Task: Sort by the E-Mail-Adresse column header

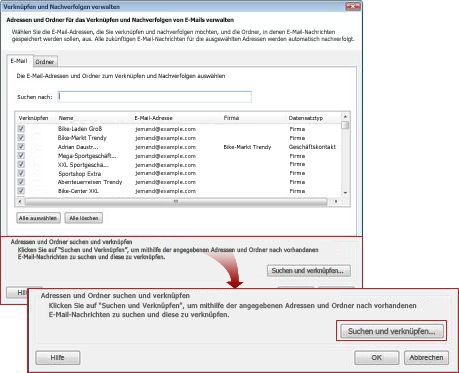Action: coord(153,118)
